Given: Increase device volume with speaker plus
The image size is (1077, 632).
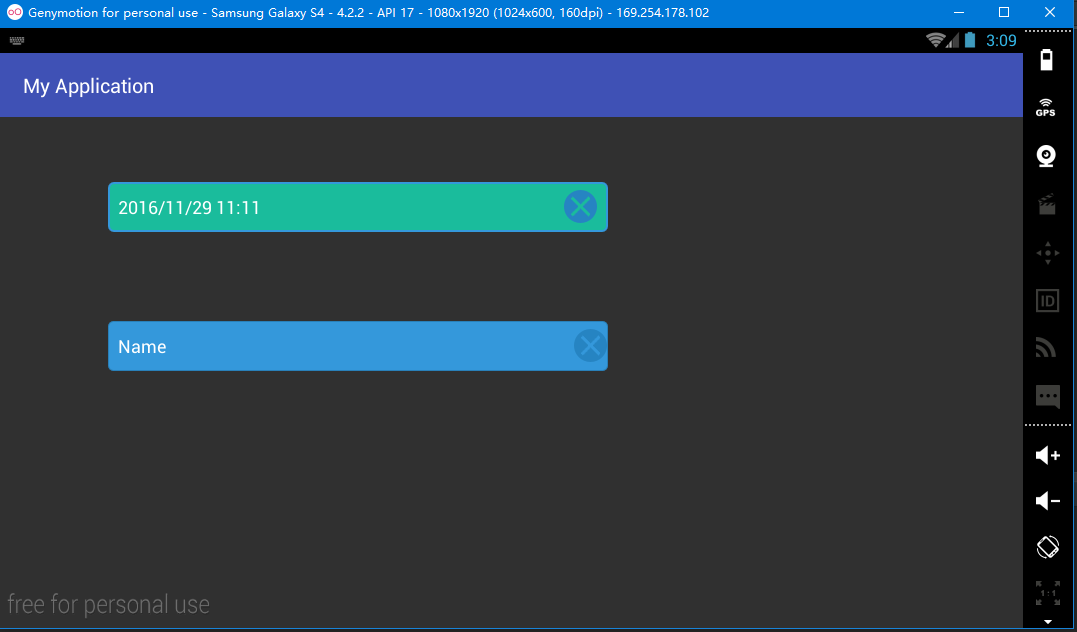Looking at the screenshot, I should (1047, 455).
